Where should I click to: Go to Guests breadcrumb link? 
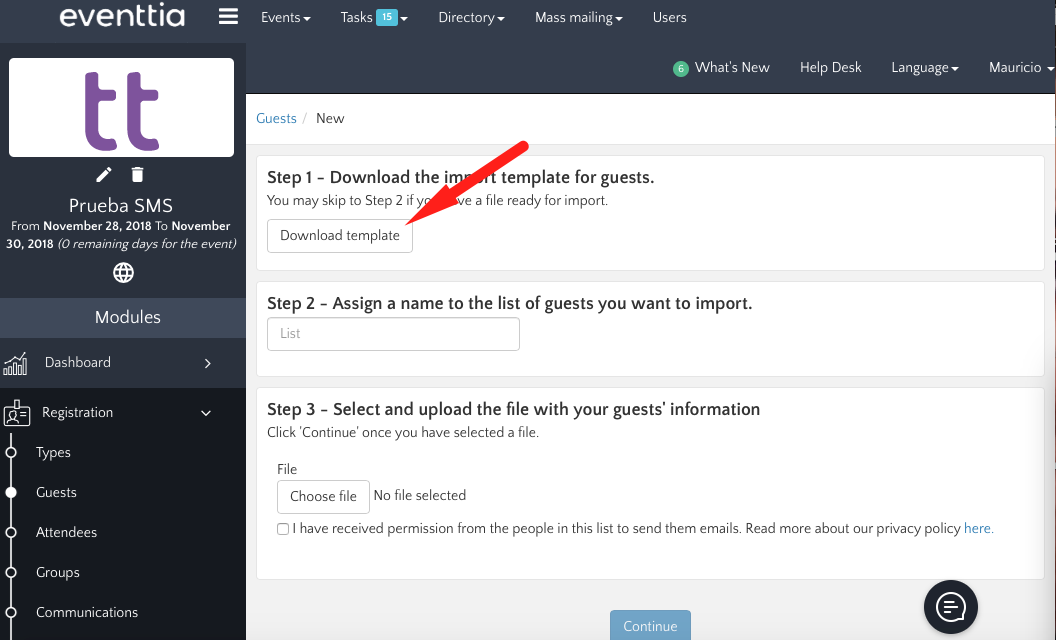[x=276, y=118]
